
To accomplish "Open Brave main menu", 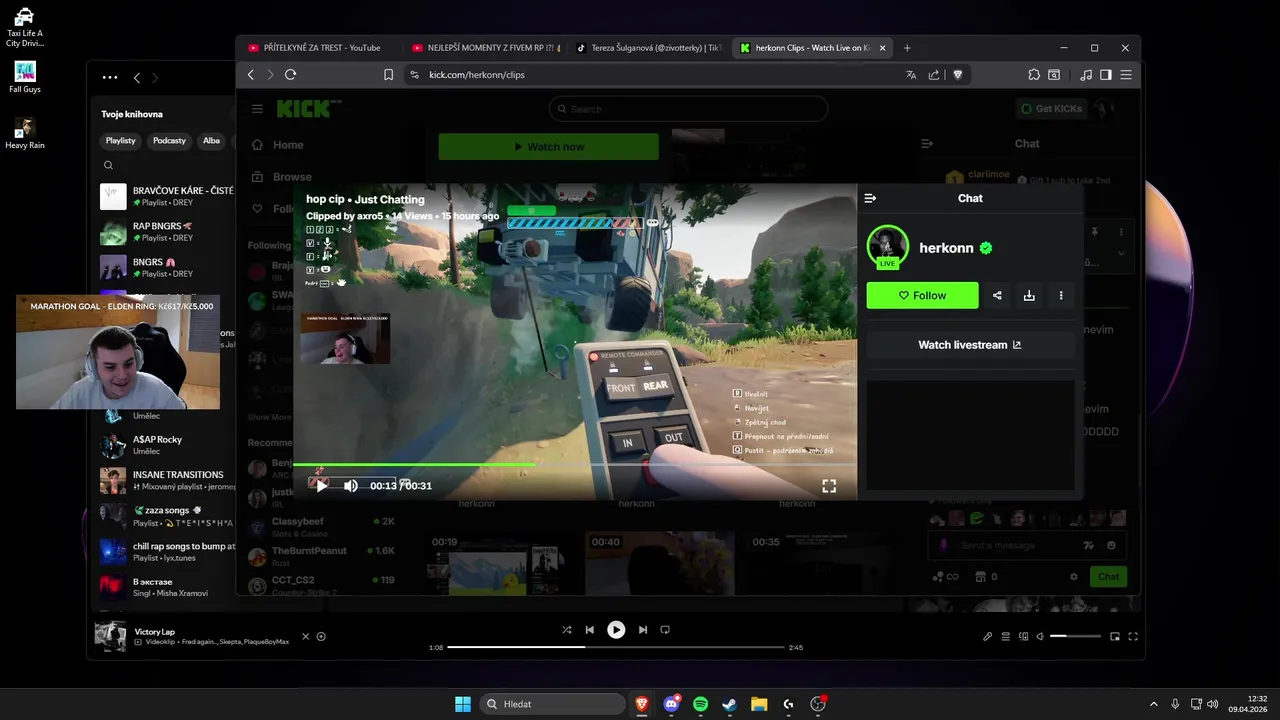I will (x=1126, y=75).
